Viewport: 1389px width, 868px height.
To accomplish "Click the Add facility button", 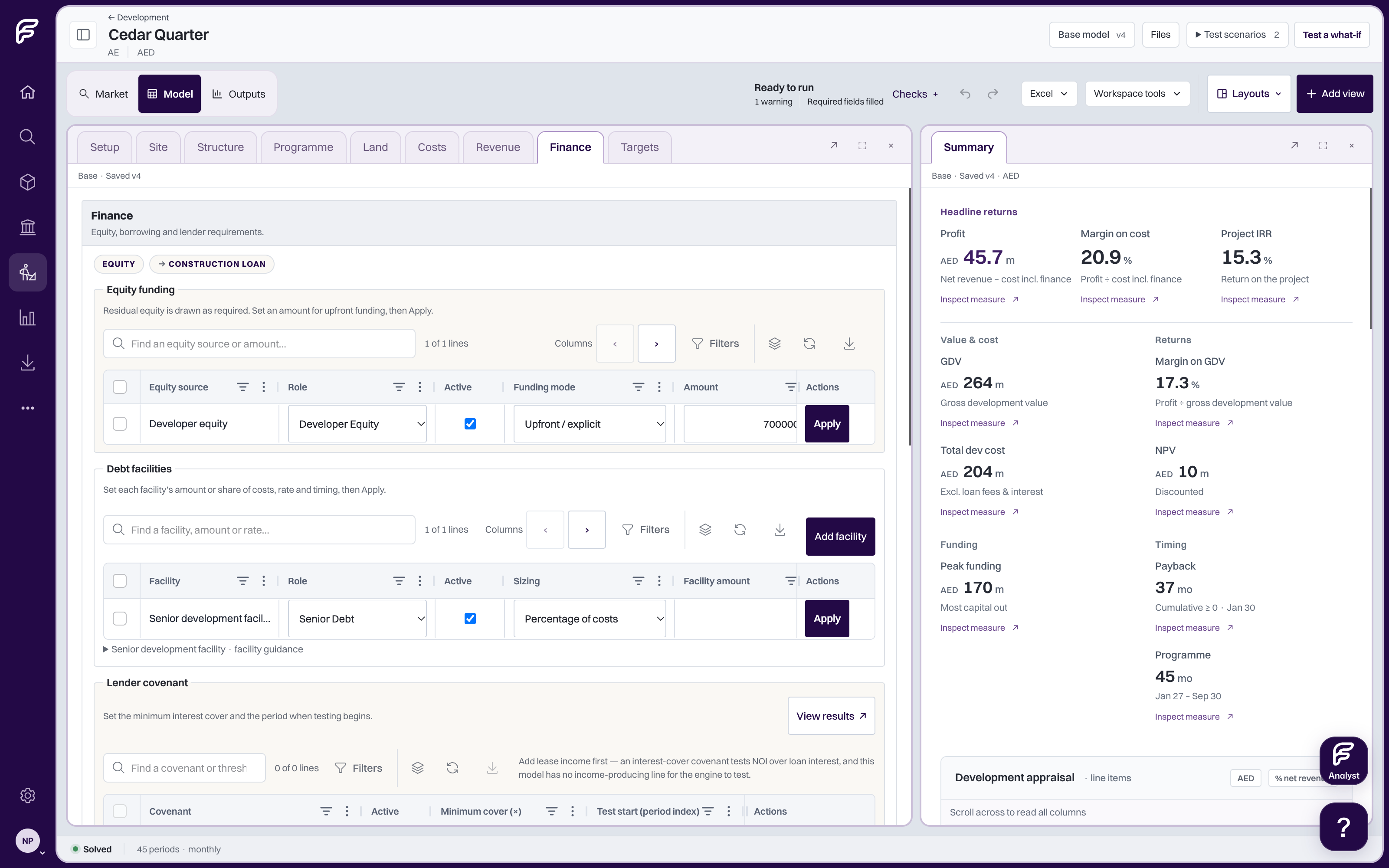I will click(x=840, y=536).
